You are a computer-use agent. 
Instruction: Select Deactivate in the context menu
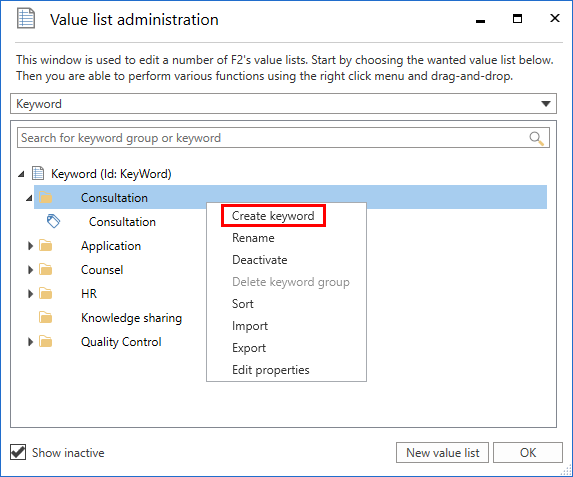tap(259, 260)
